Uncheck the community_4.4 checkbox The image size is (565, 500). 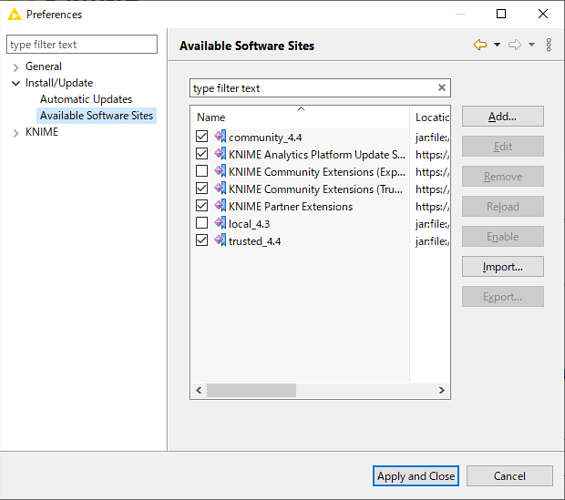click(x=202, y=136)
